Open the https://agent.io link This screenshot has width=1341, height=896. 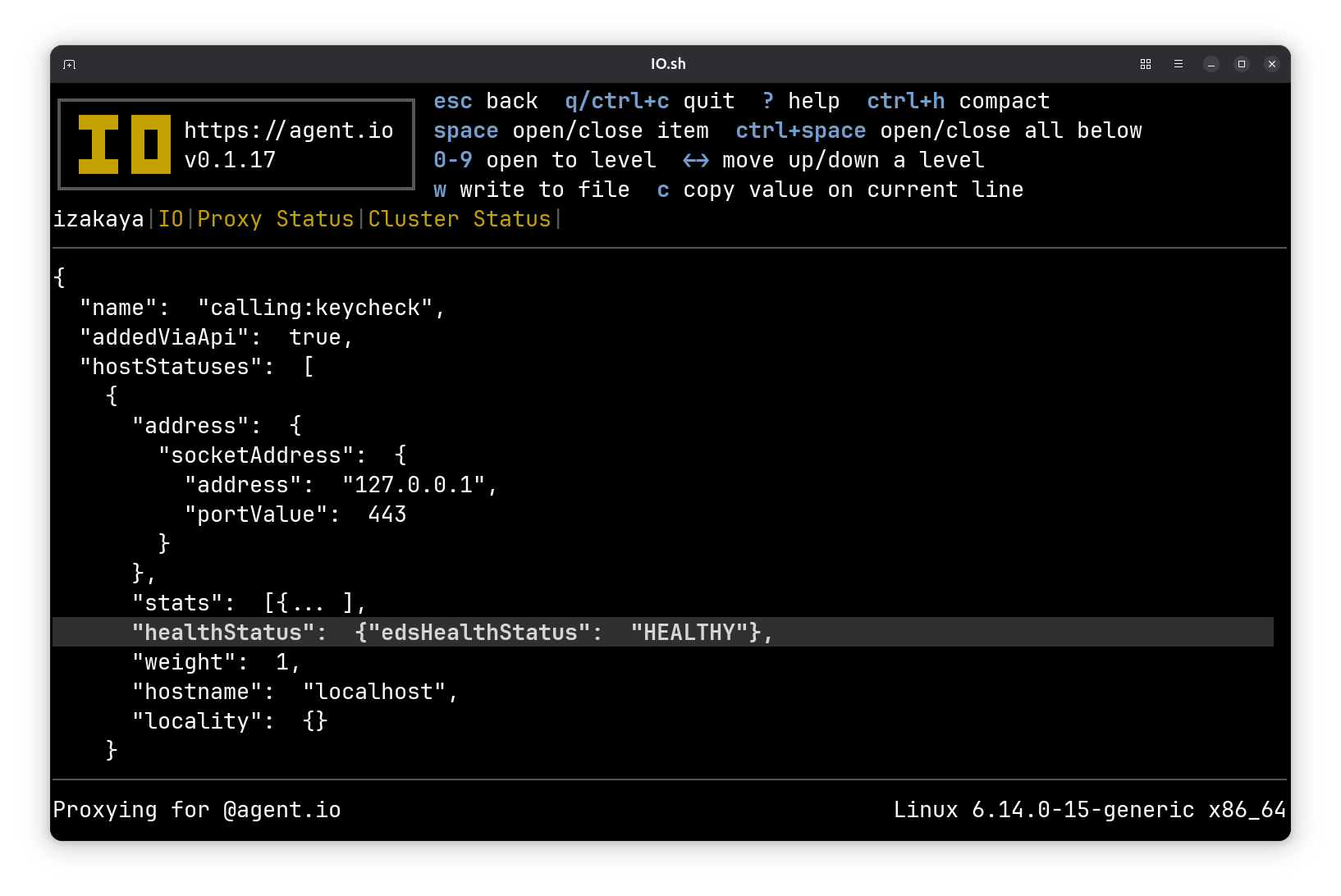click(289, 130)
